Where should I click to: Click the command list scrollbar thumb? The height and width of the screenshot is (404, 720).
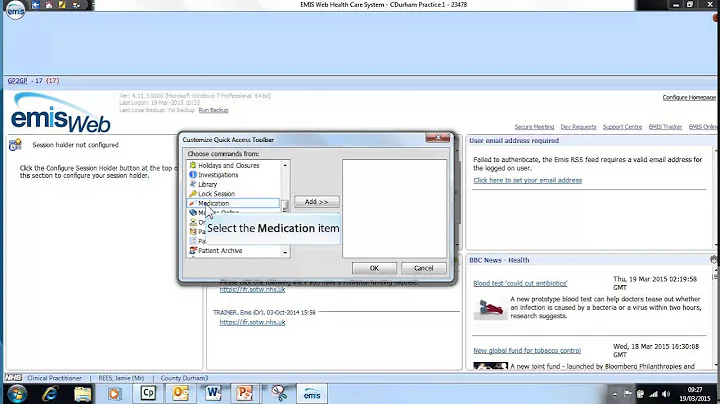pyautogui.click(x=285, y=206)
